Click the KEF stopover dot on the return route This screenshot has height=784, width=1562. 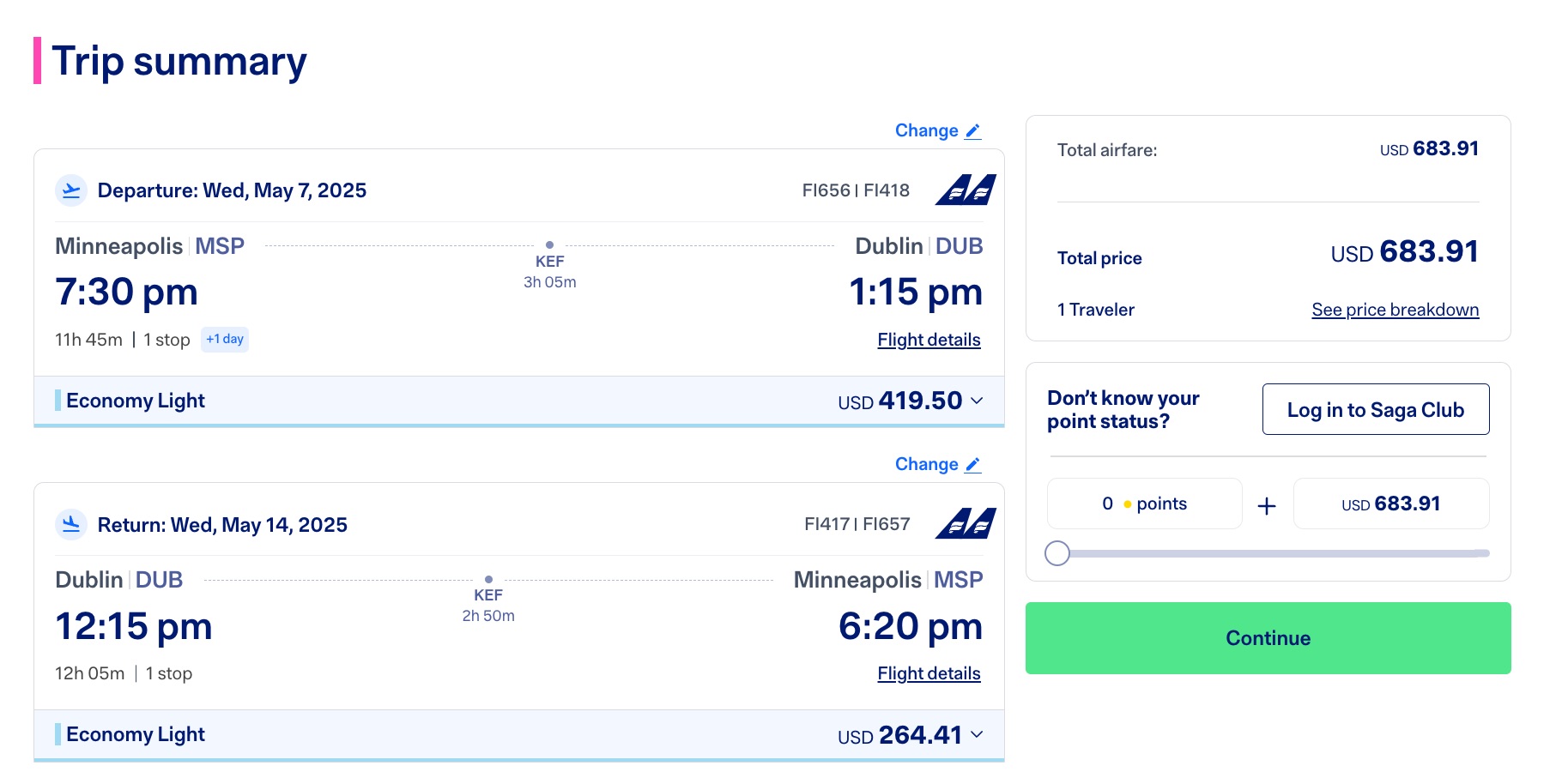(489, 578)
